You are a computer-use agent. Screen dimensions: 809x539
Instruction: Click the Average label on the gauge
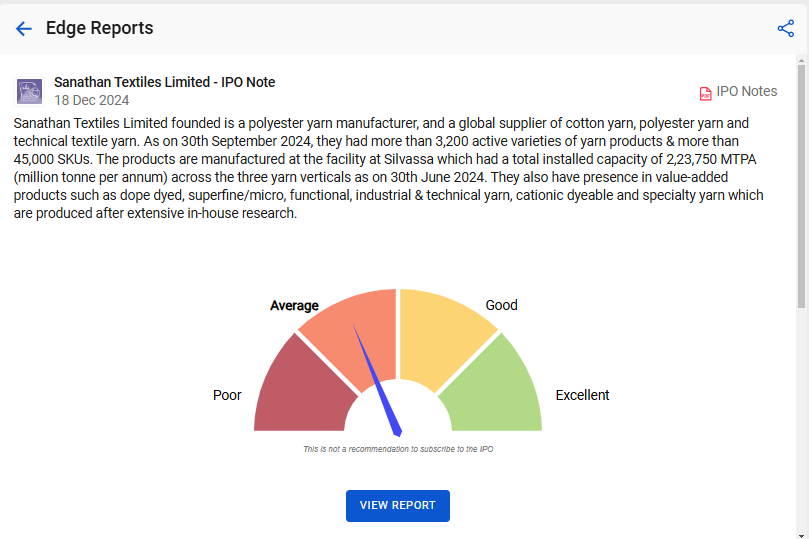coord(294,305)
